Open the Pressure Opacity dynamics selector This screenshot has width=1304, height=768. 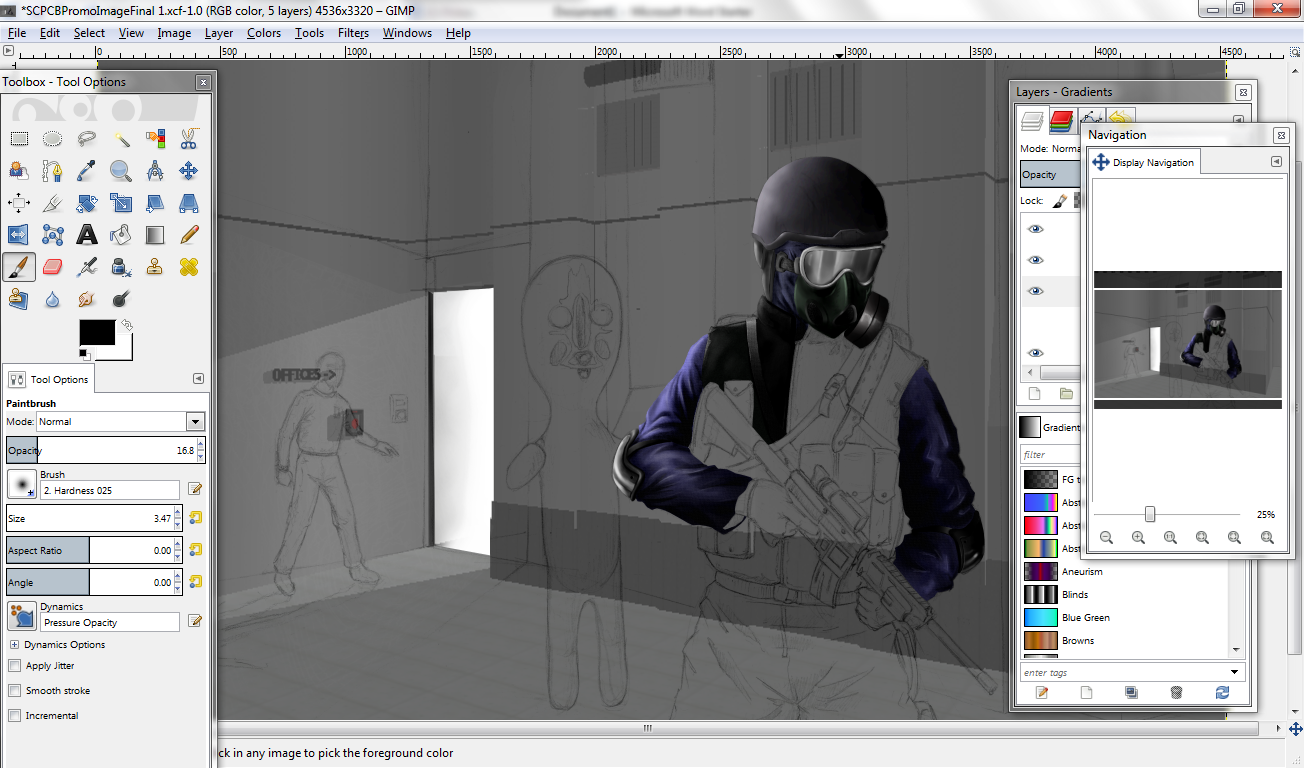coord(109,622)
